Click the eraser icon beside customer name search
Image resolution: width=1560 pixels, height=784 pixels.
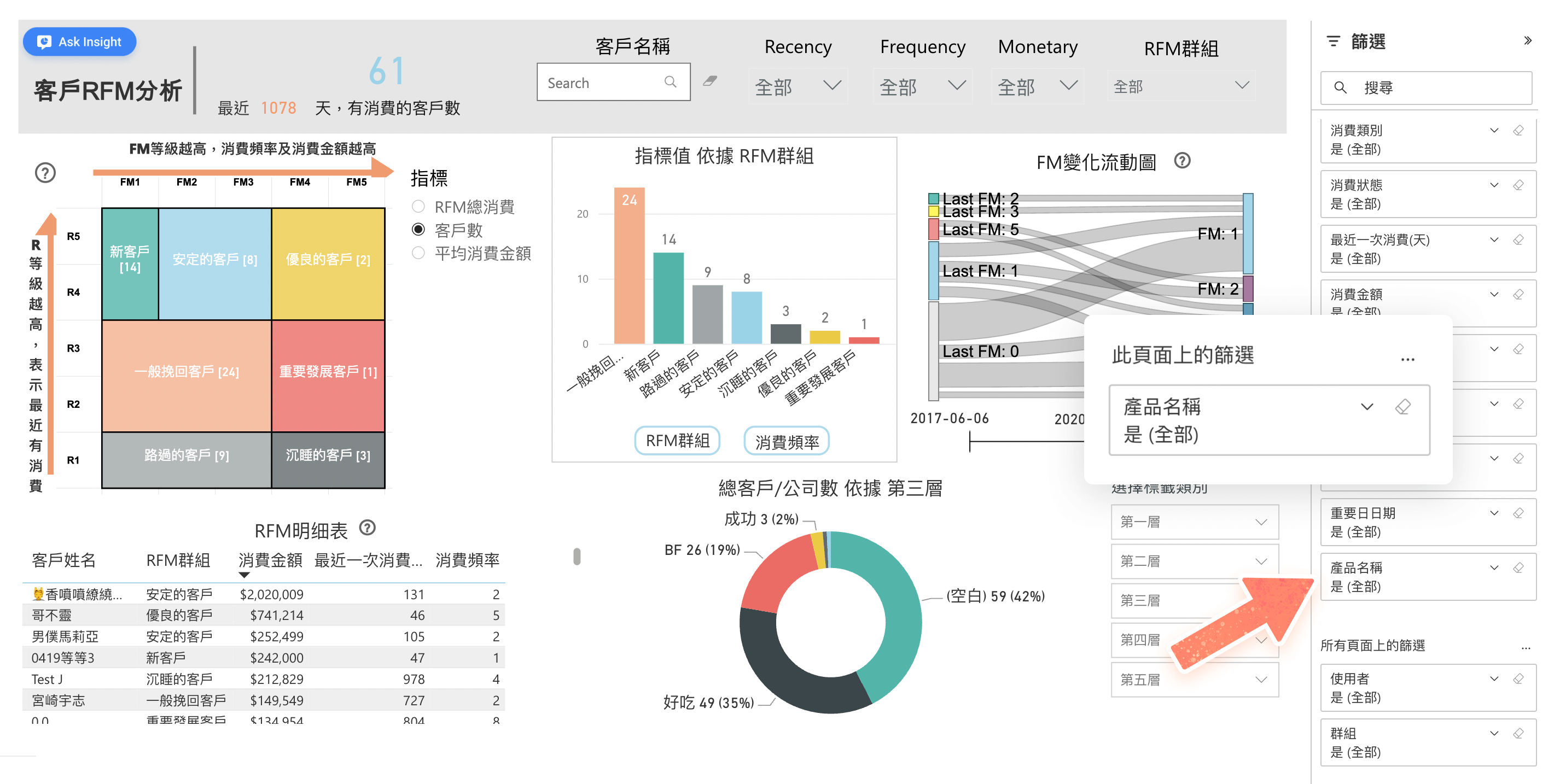pyautogui.click(x=710, y=81)
